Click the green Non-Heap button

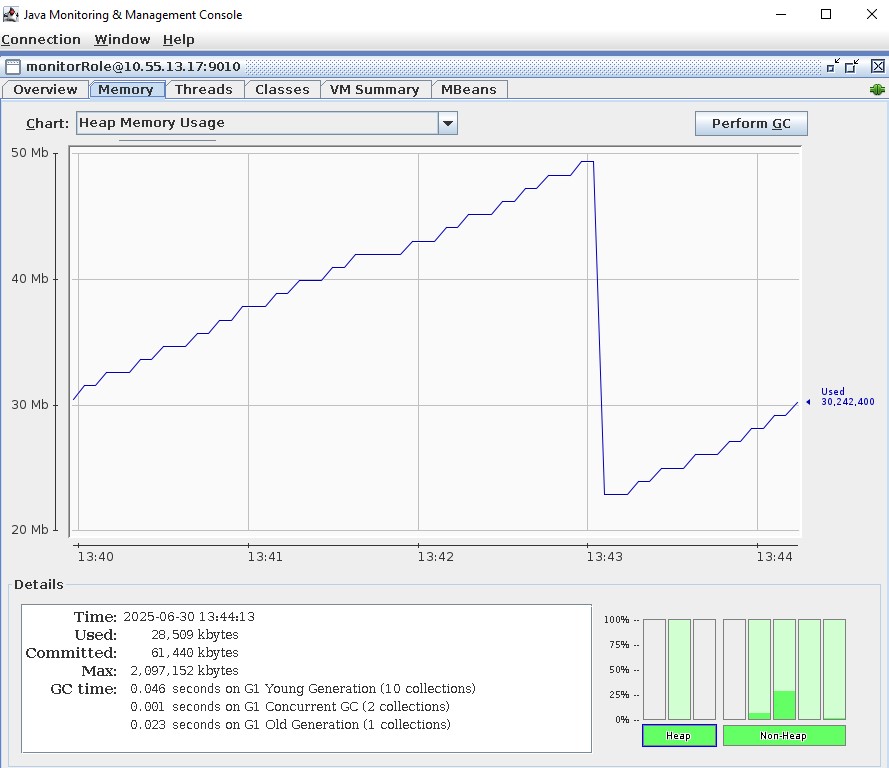[784, 736]
